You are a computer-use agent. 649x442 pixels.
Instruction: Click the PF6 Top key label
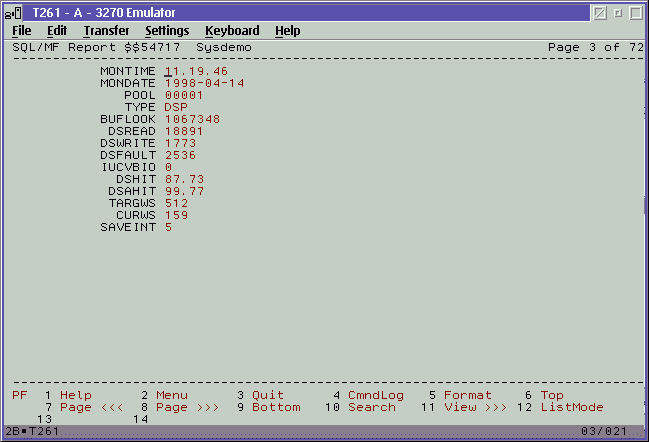(x=552, y=395)
